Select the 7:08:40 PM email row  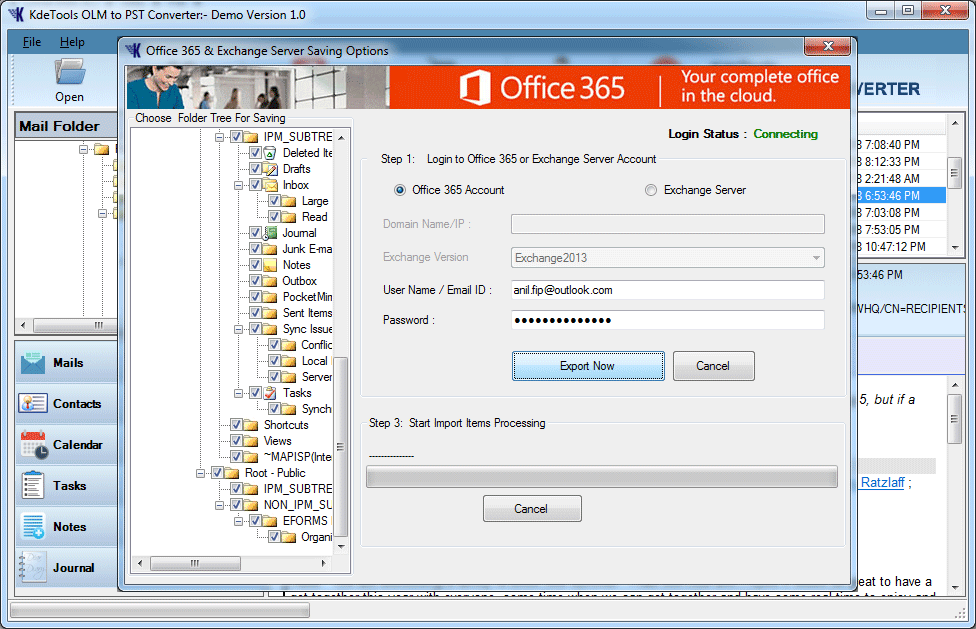[x=901, y=144]
